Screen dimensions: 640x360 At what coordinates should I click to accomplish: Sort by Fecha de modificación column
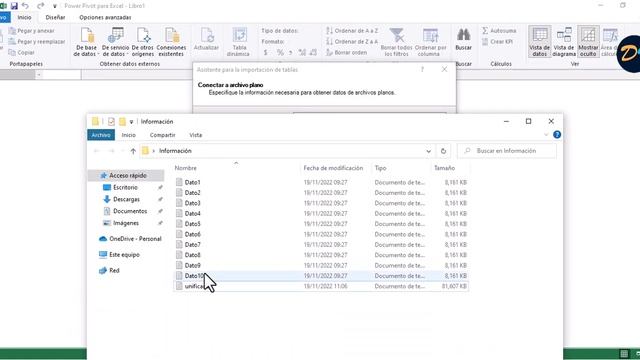333,168
